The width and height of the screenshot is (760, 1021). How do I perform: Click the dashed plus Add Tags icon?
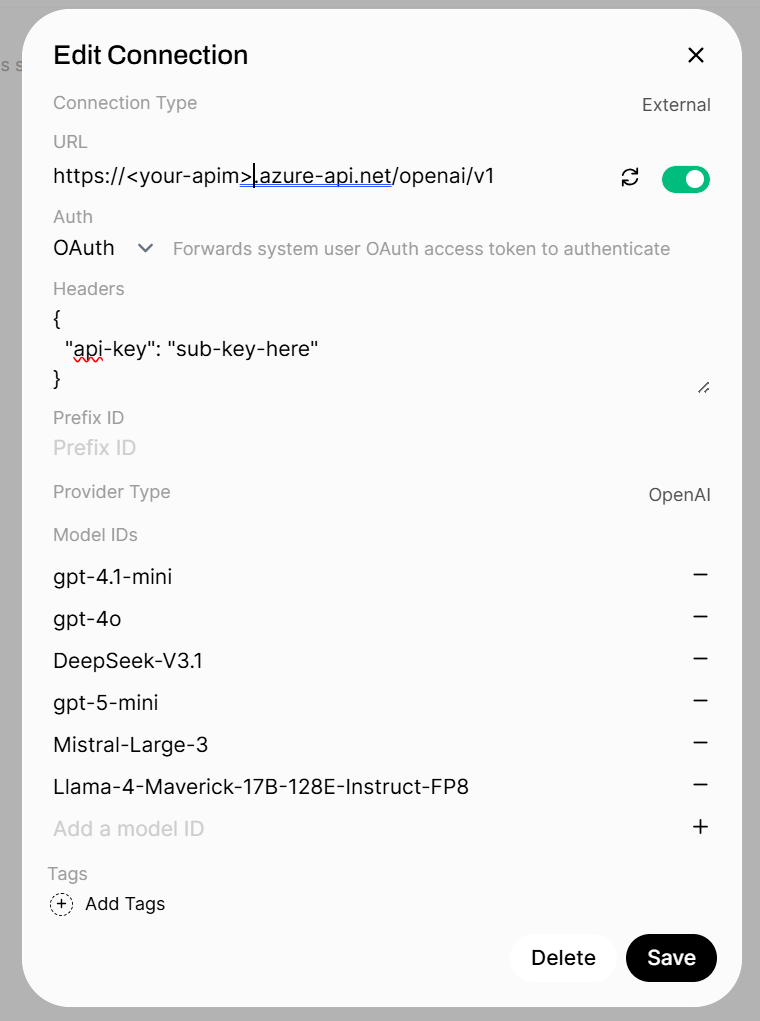pyautogui.click(x=62, y=904)
